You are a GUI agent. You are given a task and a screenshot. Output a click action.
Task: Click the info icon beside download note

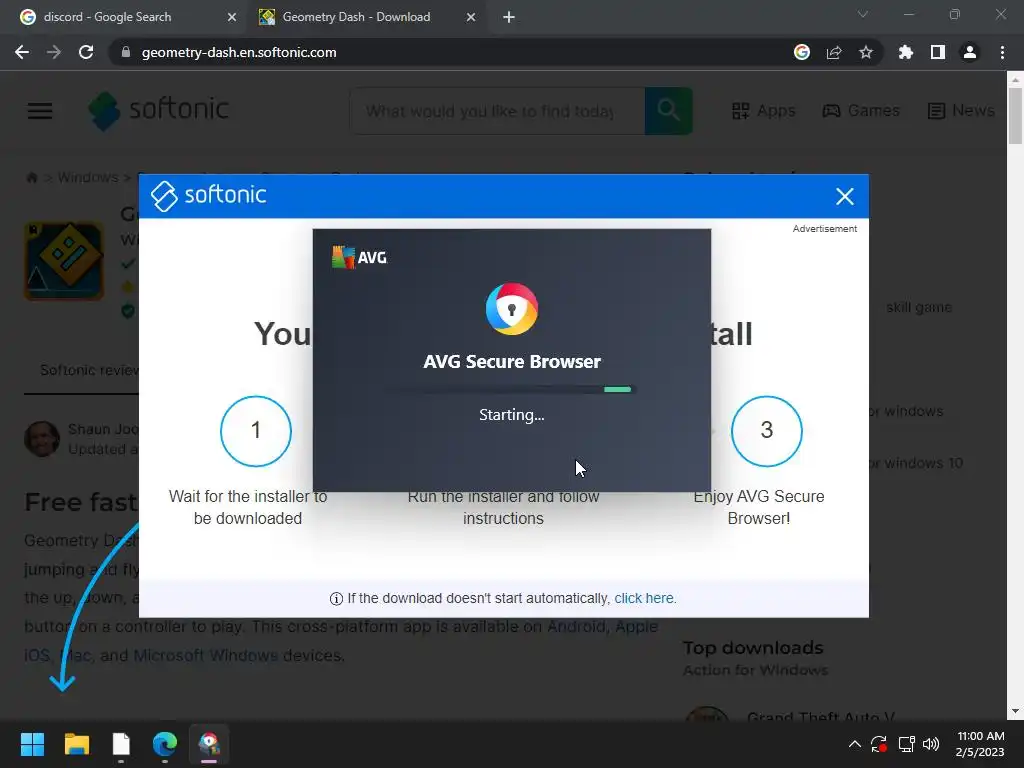coord(336,599)
